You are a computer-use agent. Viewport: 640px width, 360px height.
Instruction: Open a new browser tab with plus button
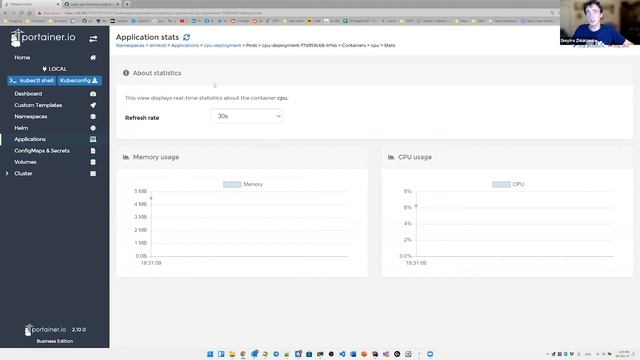[127, 4]
